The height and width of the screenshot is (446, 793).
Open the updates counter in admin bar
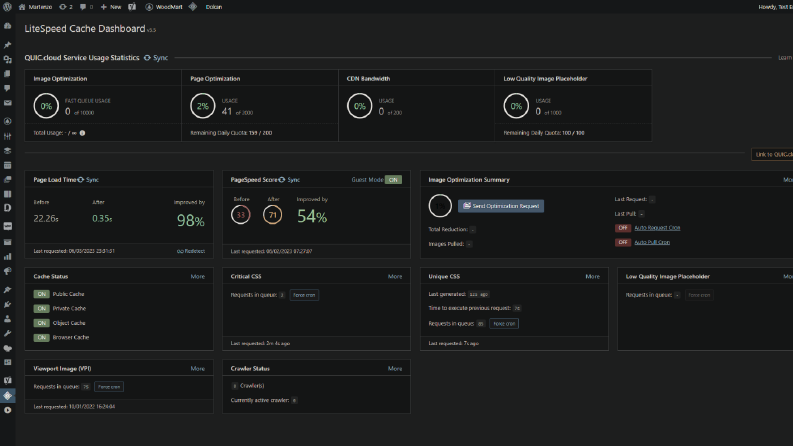point(66,7)
